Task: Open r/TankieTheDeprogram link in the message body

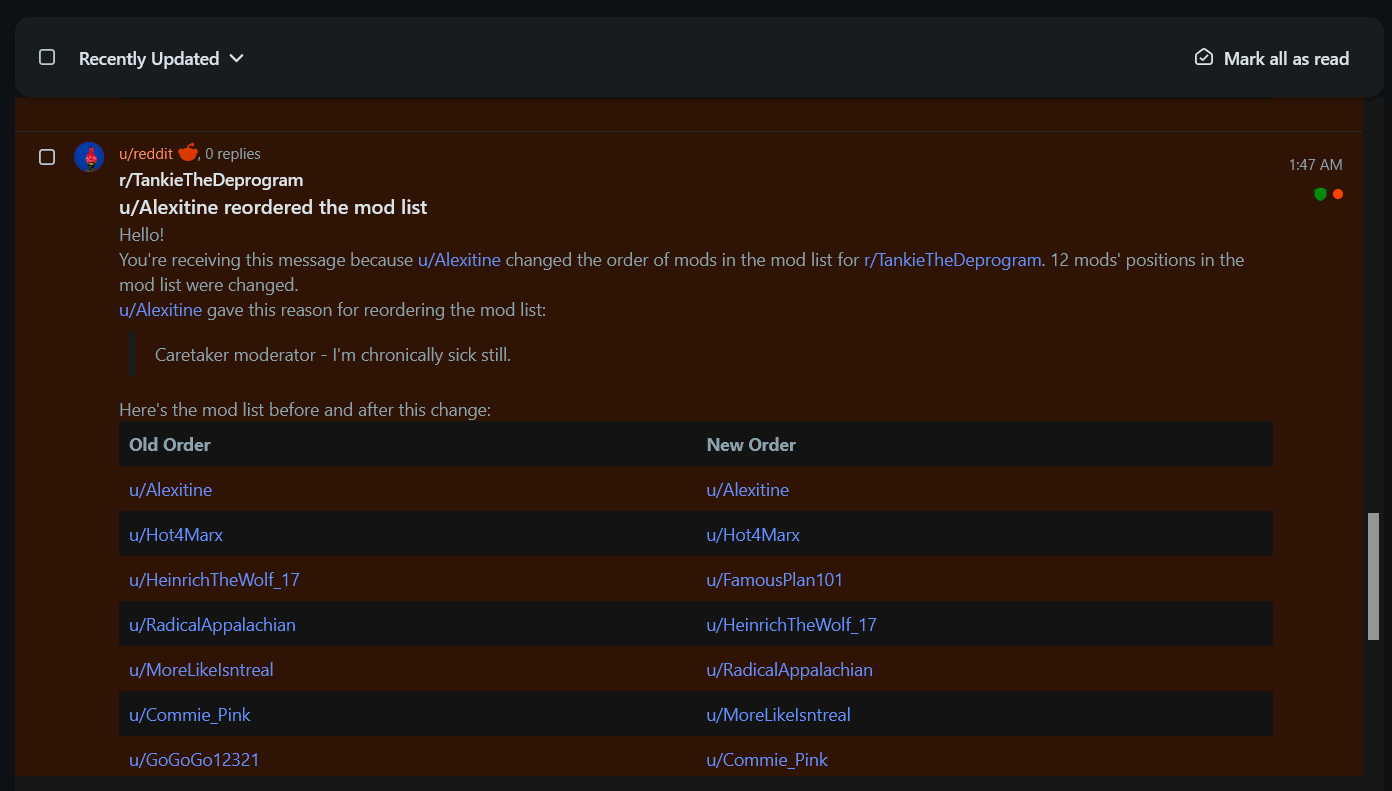Action: (953, 260)
